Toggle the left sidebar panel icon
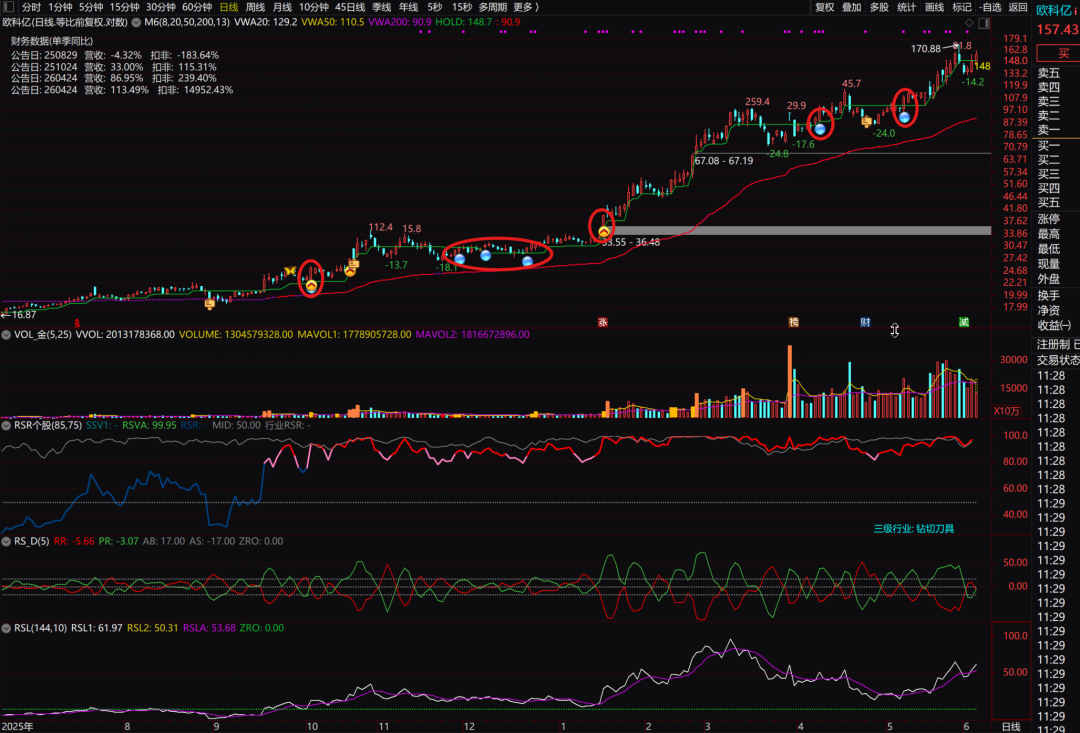 coord(9,7)
